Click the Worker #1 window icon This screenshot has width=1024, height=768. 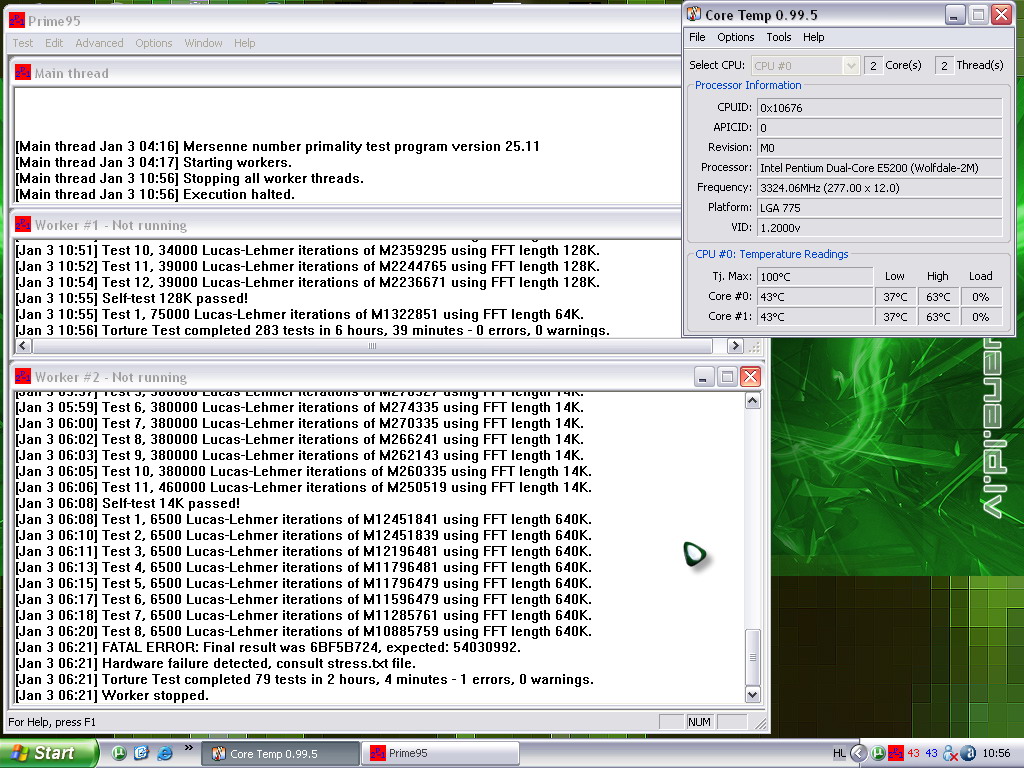pyautogui.click(x=23, y=225)
